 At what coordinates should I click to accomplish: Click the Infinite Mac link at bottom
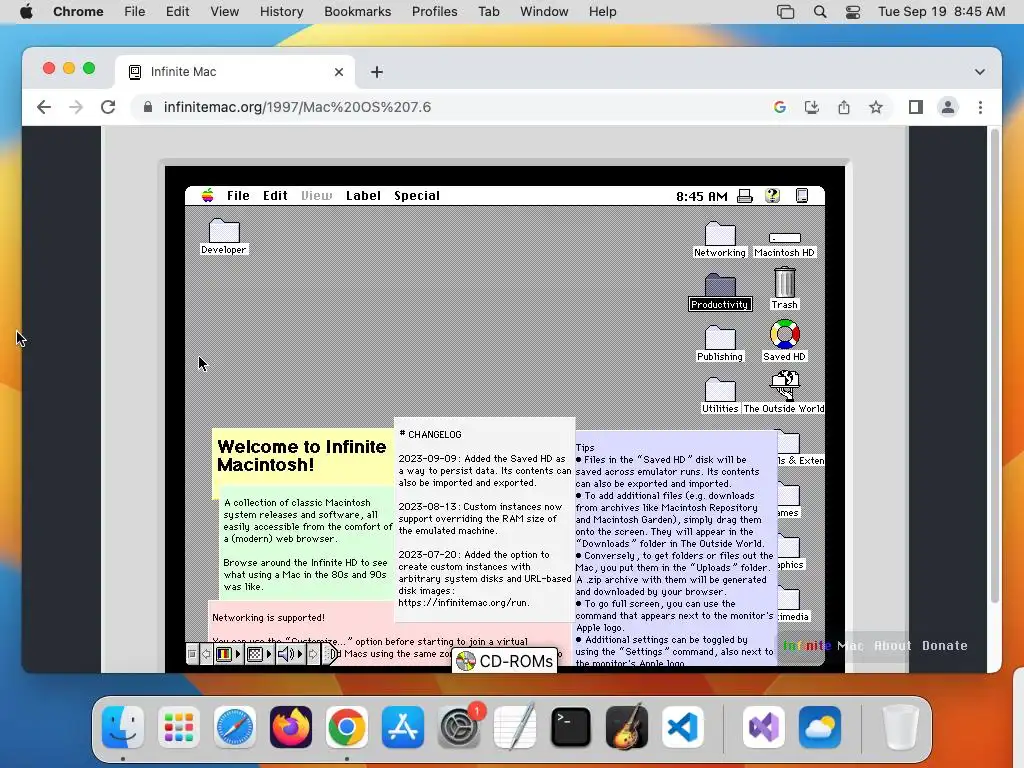coord(823,645)
